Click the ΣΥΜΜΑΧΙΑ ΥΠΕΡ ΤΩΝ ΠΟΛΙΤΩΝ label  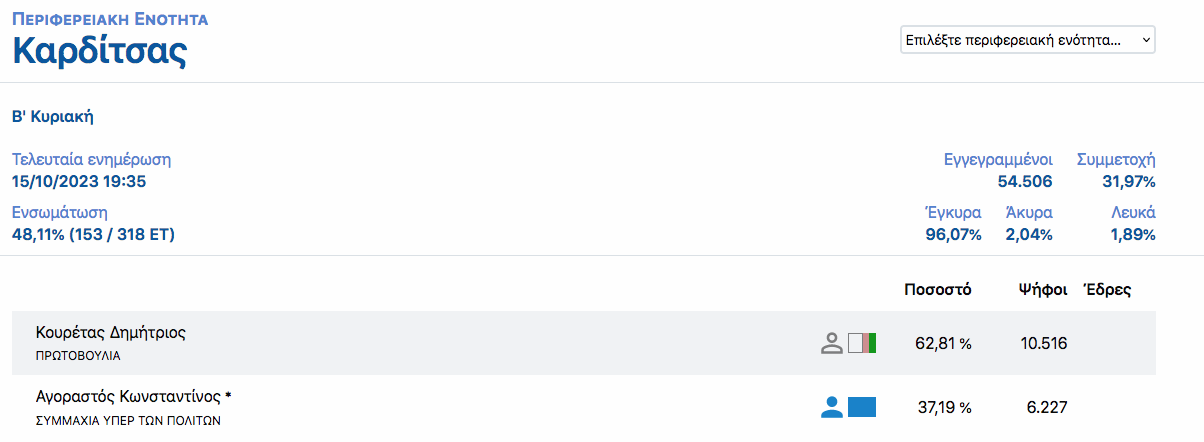pos(128,420)
